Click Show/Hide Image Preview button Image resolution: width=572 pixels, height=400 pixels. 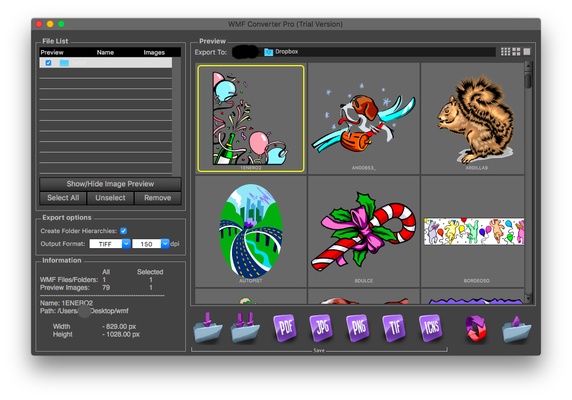[110, 184]
